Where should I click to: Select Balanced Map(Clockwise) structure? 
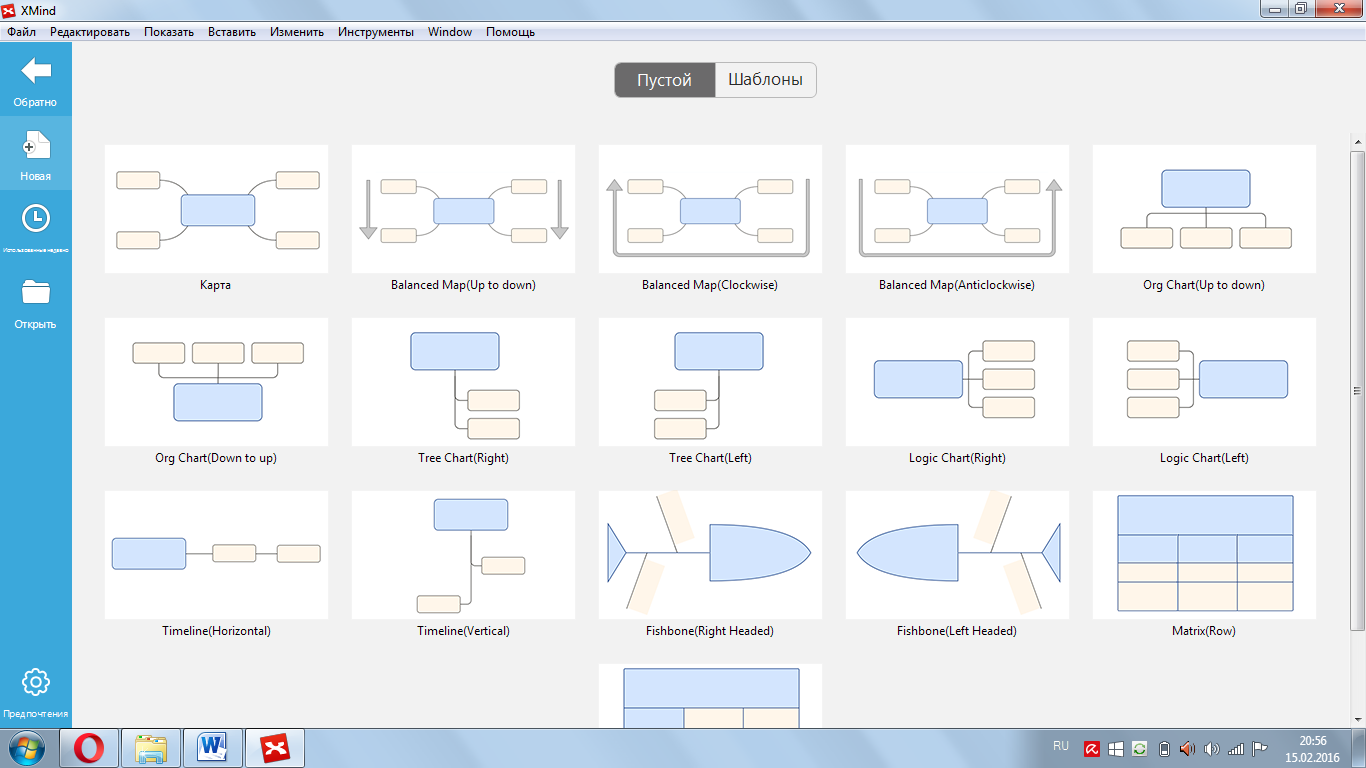tap(710, 209)
